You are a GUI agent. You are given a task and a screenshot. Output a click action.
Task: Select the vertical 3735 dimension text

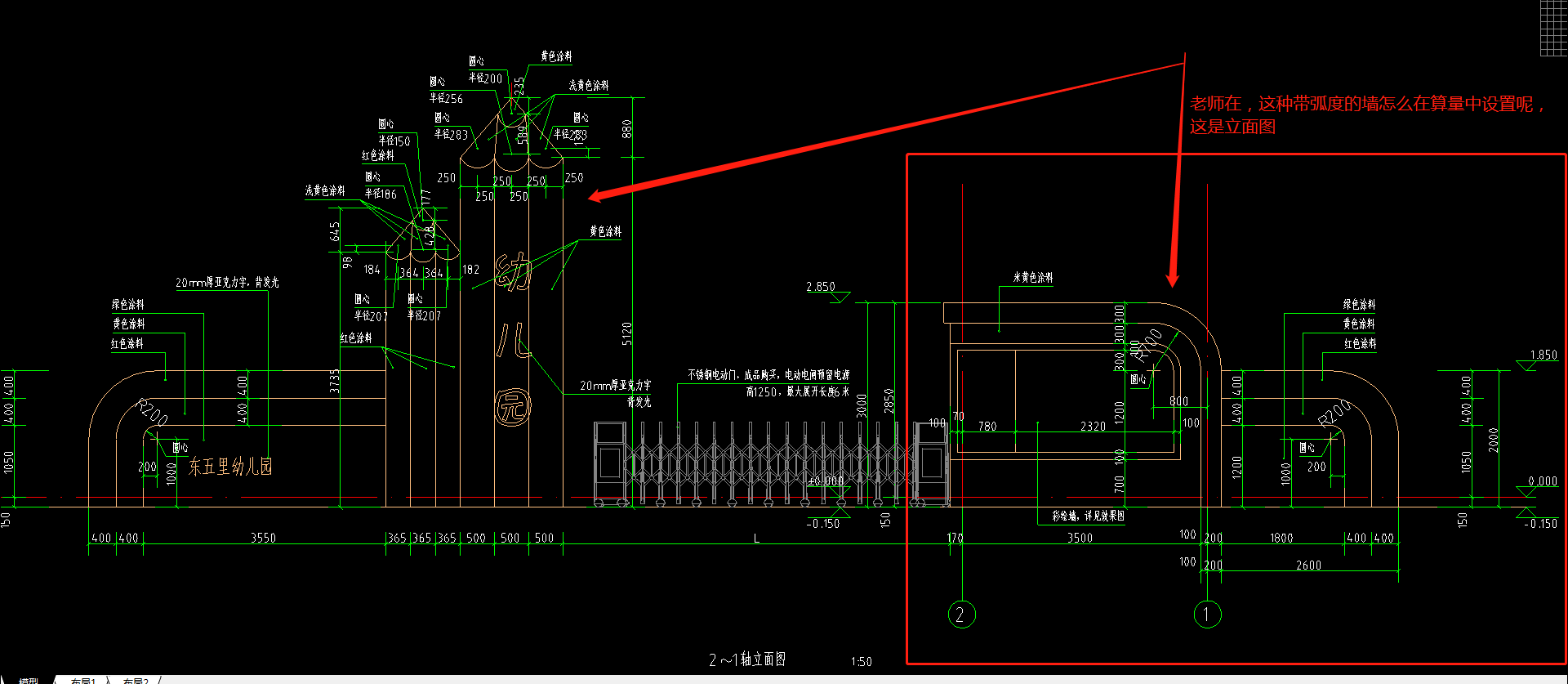(334, 381)
